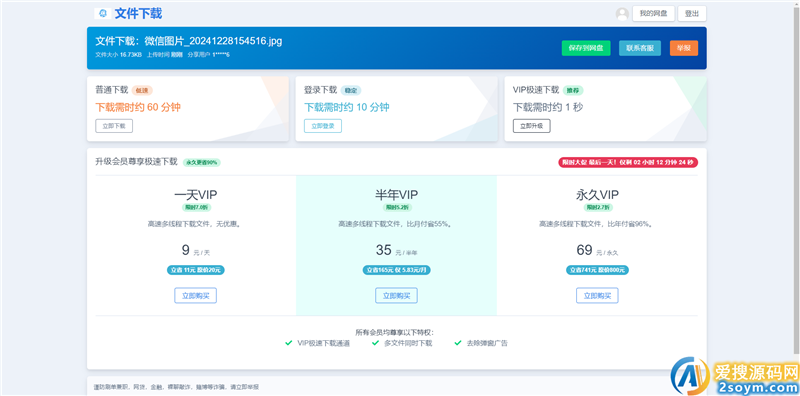This screenshot has width=800, height=396.
Task: Start normal download with 立即下载
Action: pos(114,126)
